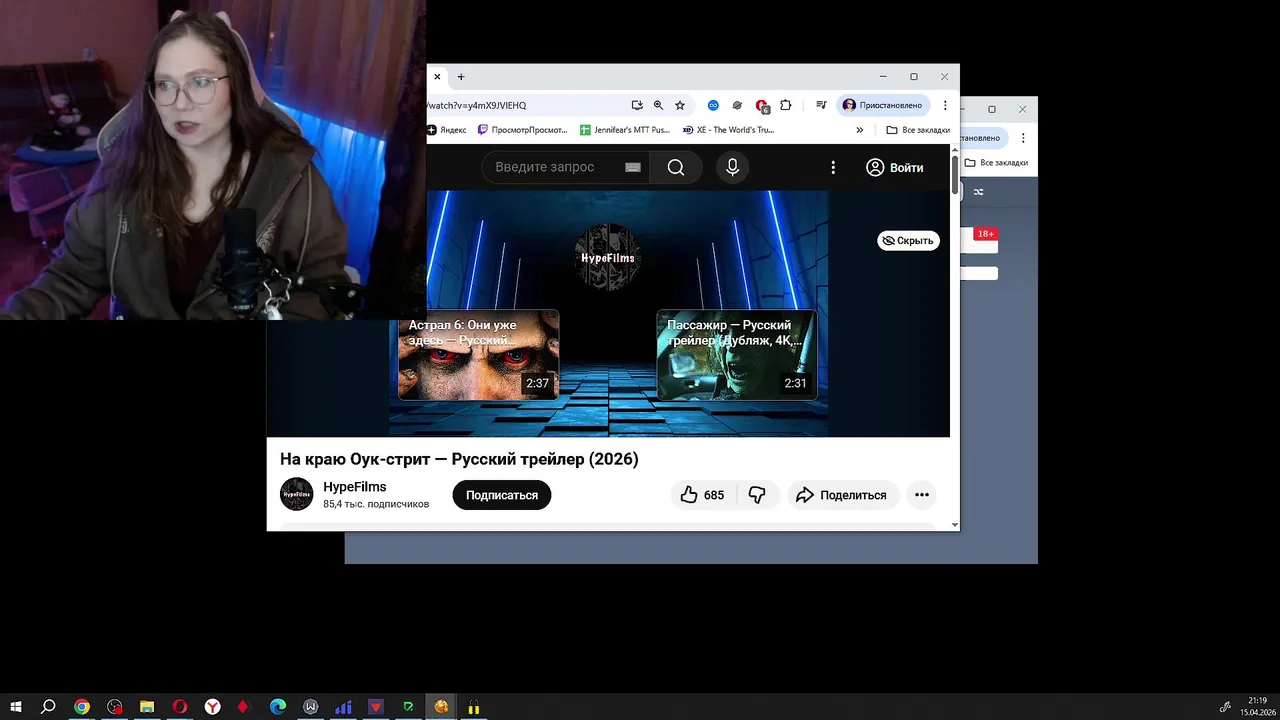1280x720 pixels.
Task: Click the HypeFilms channel avatar below the title
Action: pyautogui.click(x=297, y=495)
